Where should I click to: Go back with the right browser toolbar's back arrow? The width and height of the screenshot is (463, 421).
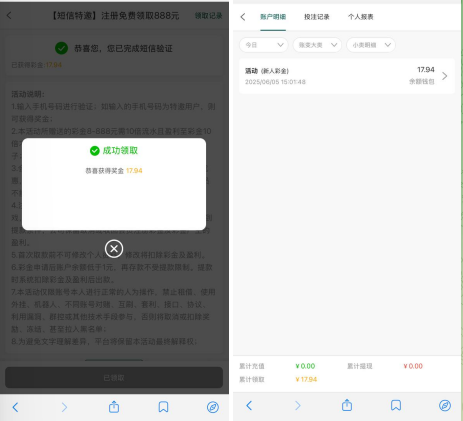tap(249, 405)
